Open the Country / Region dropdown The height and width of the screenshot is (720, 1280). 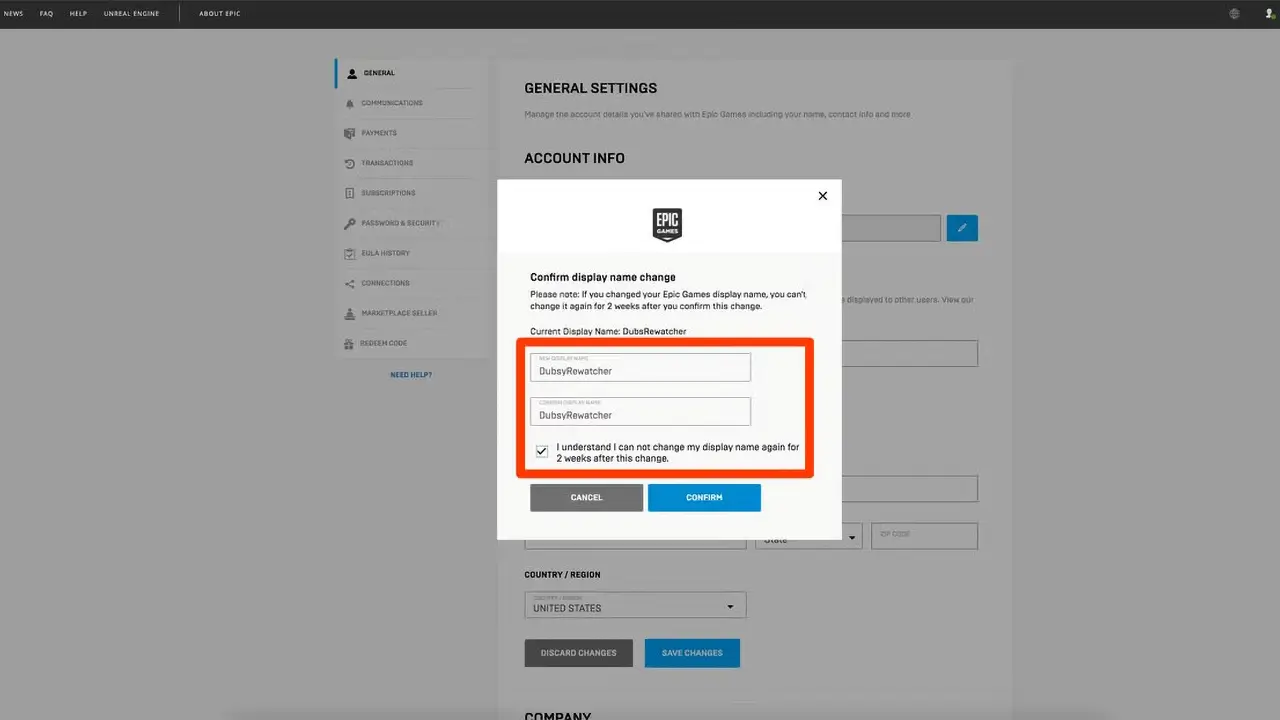coord(635,605)
